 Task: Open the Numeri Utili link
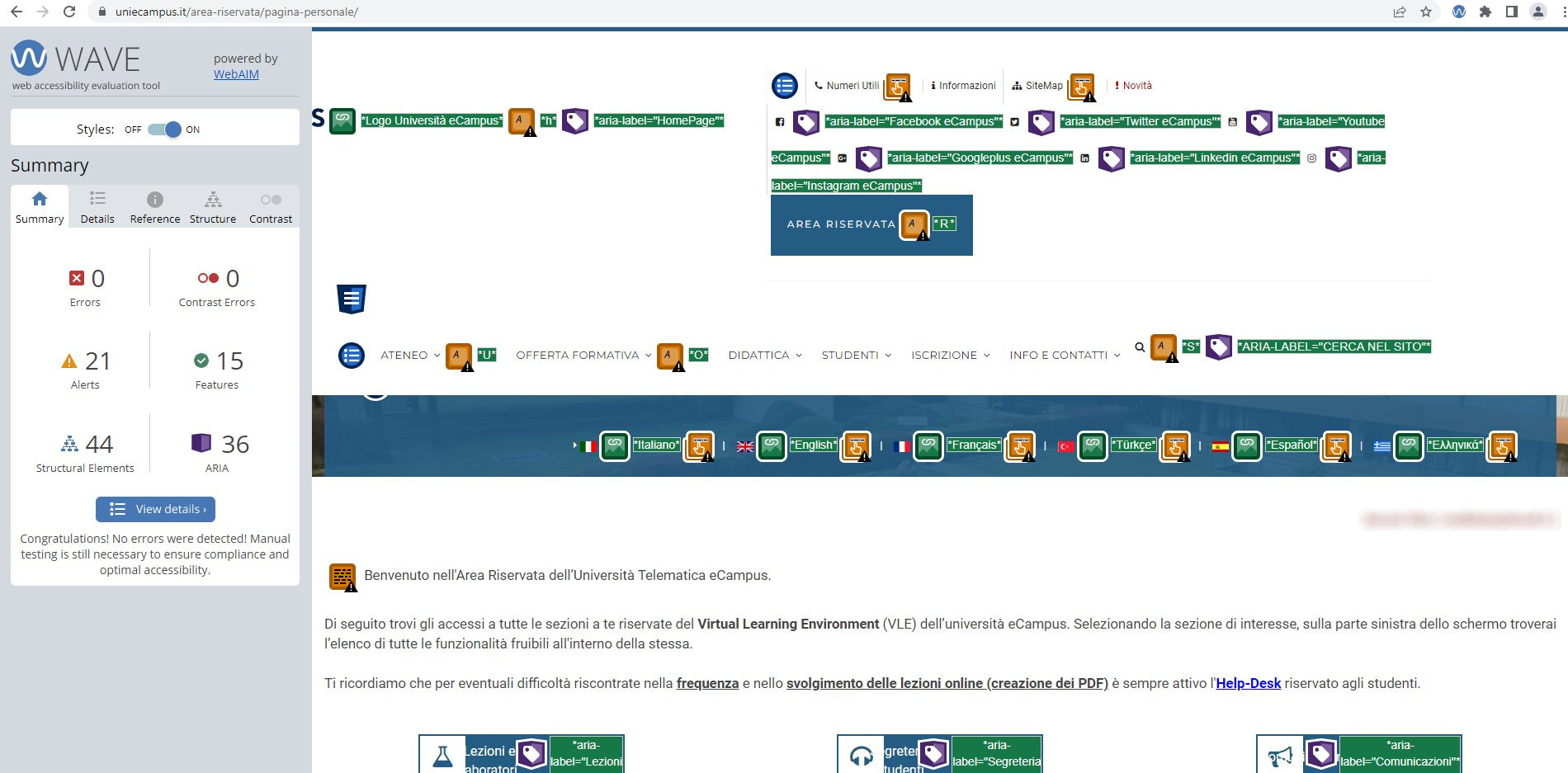847,85
